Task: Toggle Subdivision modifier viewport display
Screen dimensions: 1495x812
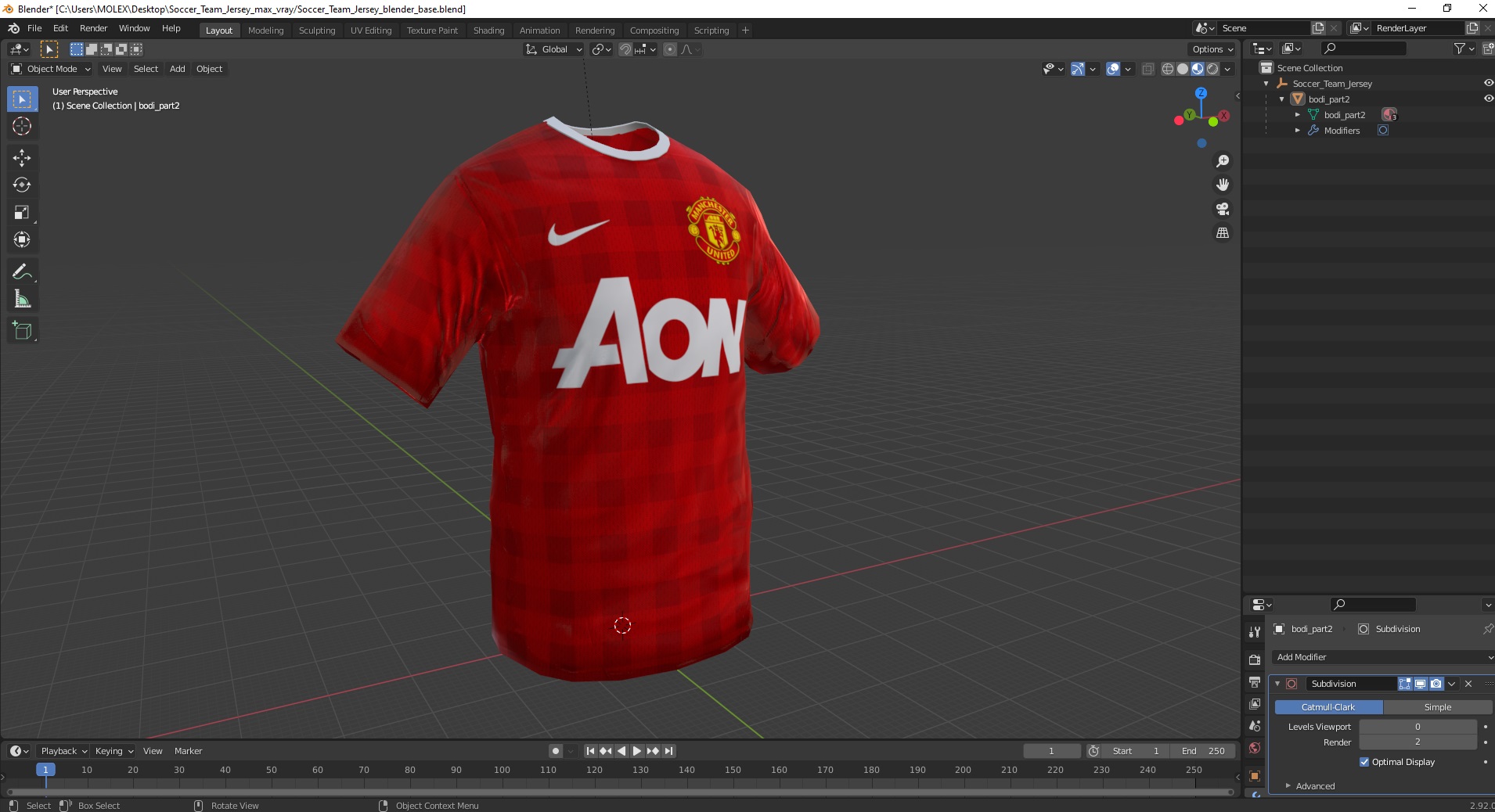Action: 1421,684
